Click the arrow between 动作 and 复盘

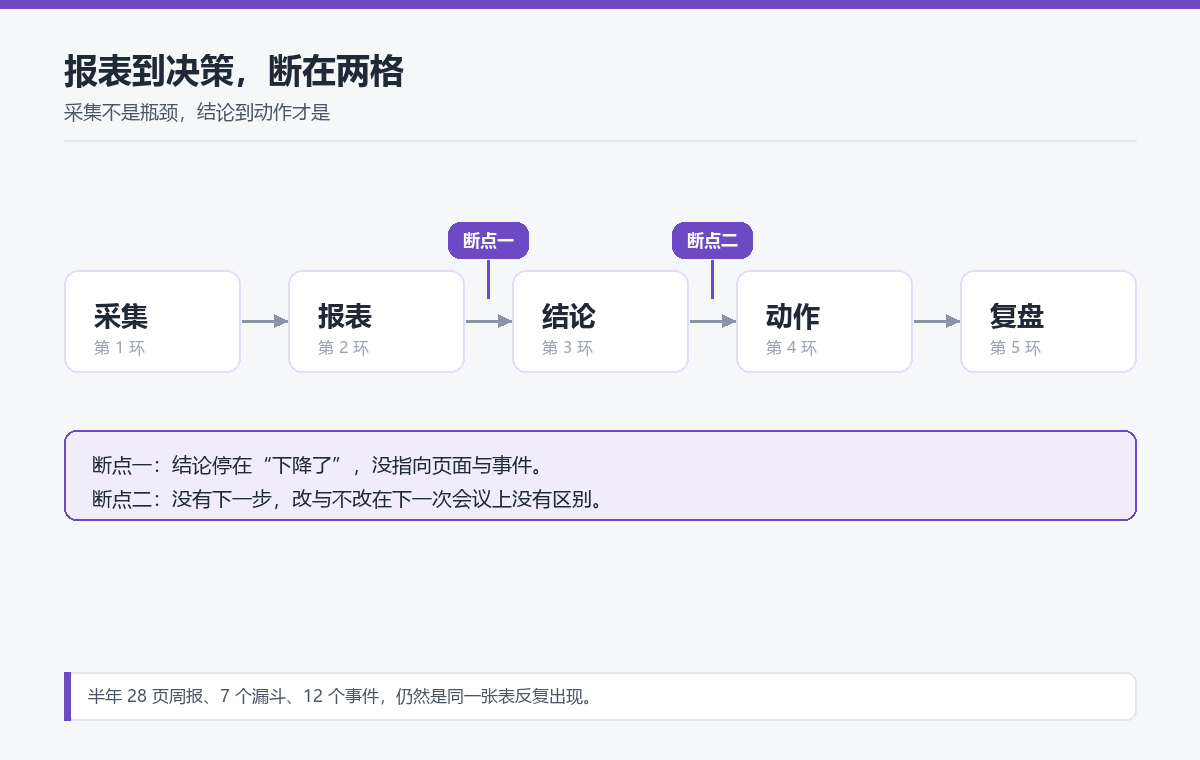pos(937,321)
